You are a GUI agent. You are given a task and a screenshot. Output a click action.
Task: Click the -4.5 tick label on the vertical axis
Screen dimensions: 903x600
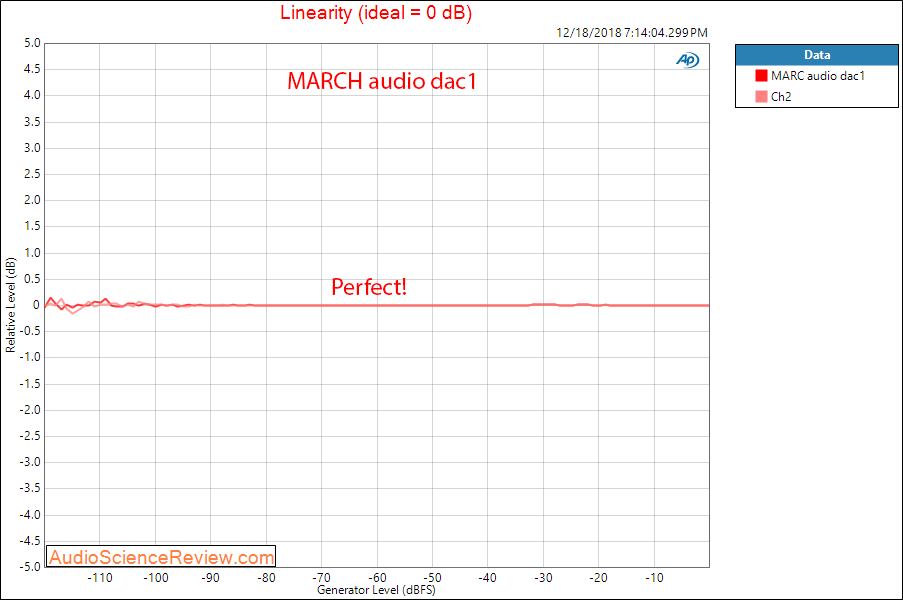(30, 541)
